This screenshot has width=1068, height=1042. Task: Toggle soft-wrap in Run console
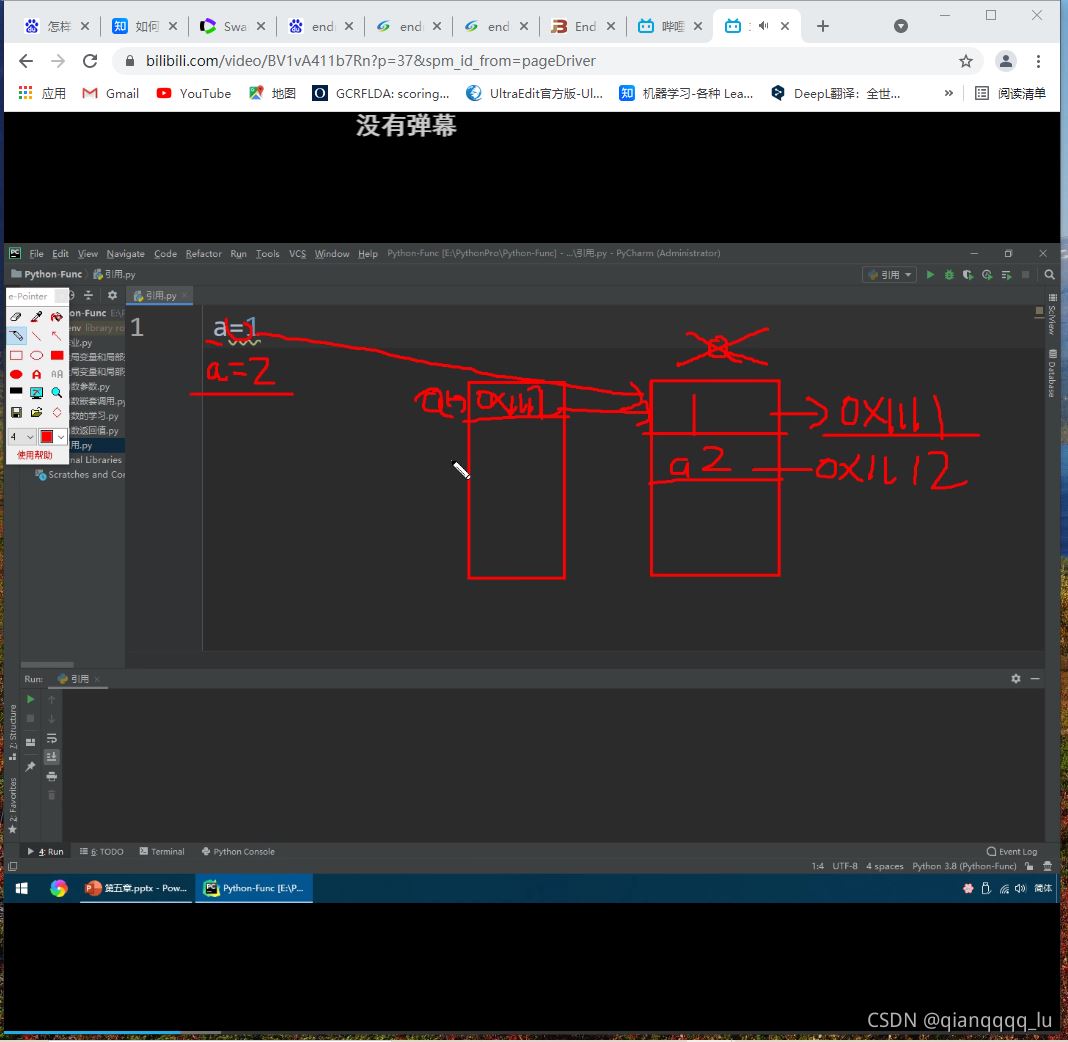(52, 738)
